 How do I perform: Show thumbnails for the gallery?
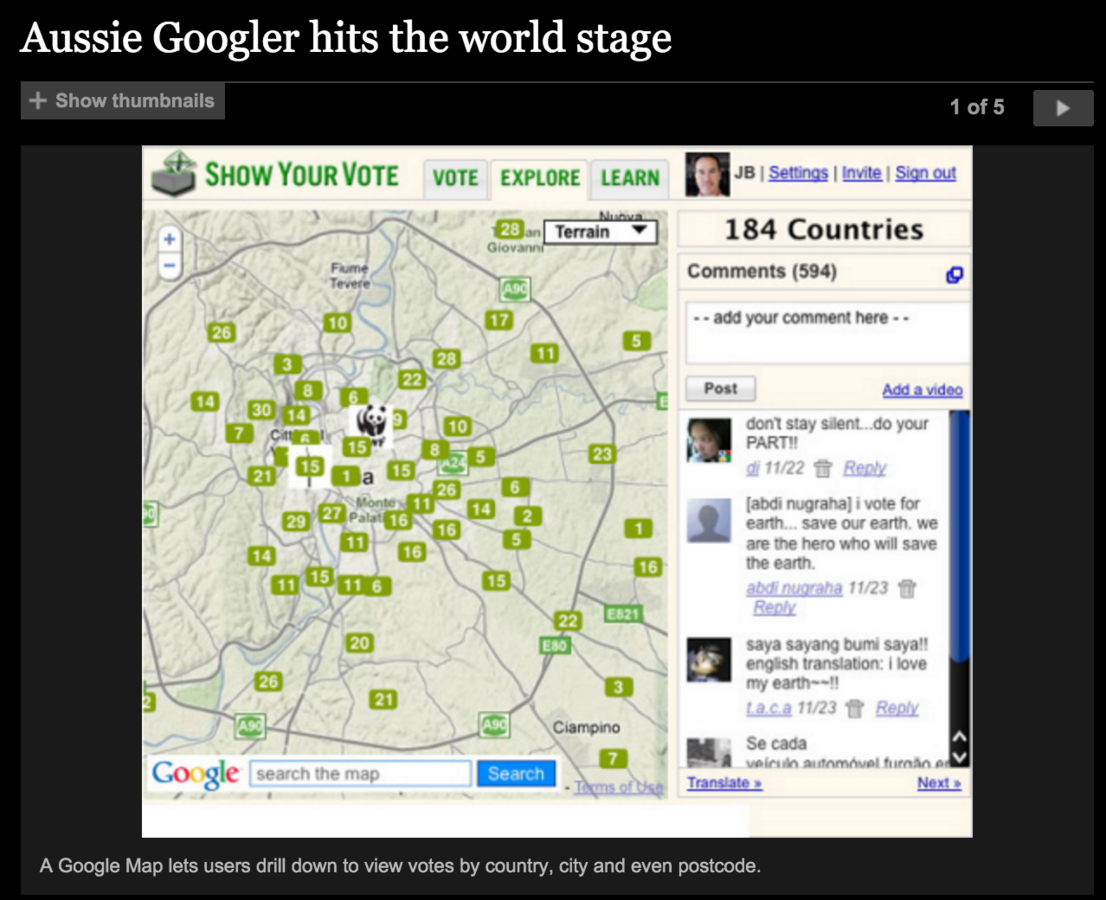(123, 101)
